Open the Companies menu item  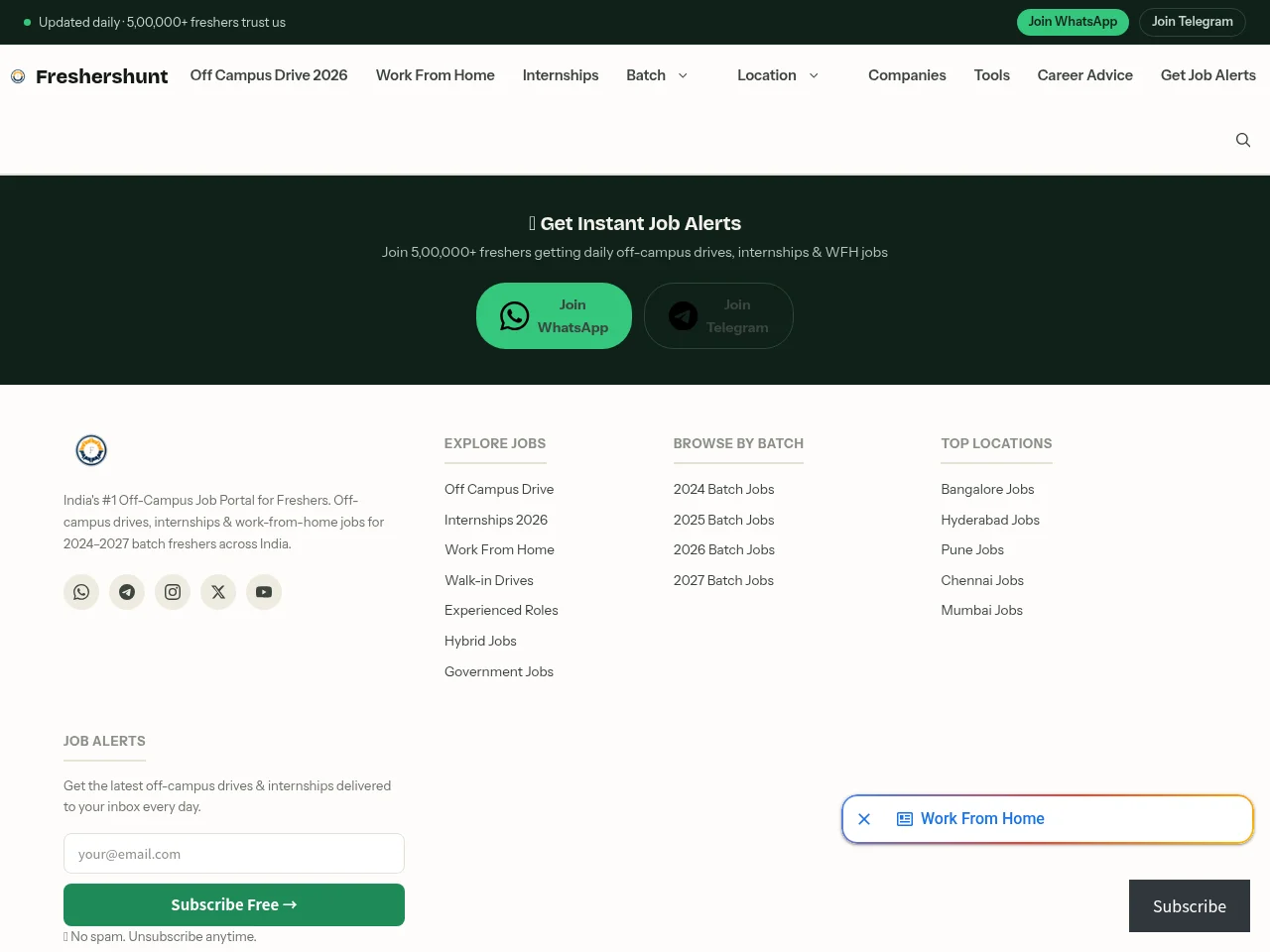pyautogui.click(x=907, y=75)
